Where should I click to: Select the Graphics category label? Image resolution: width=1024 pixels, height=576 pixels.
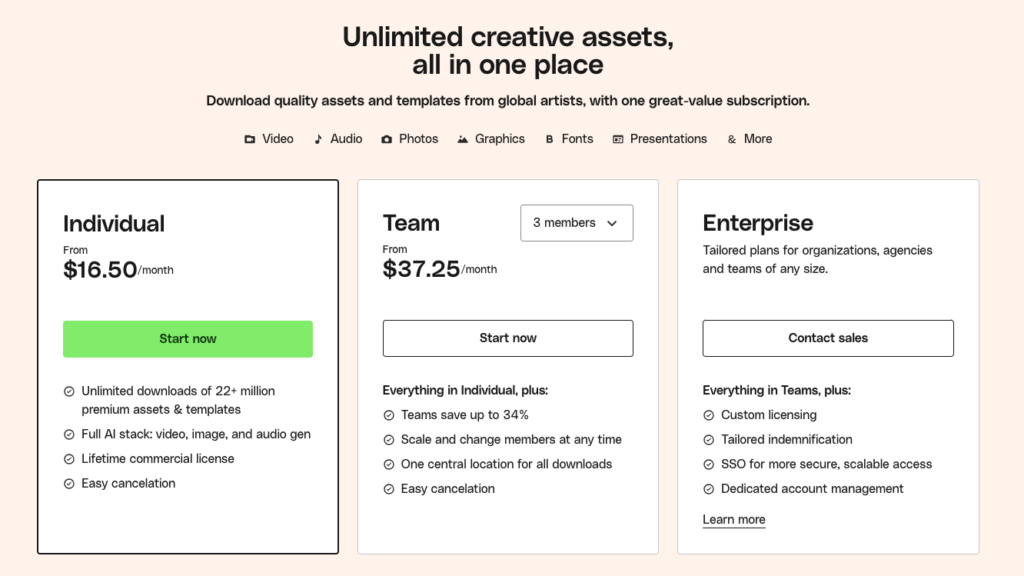[500, 139]
